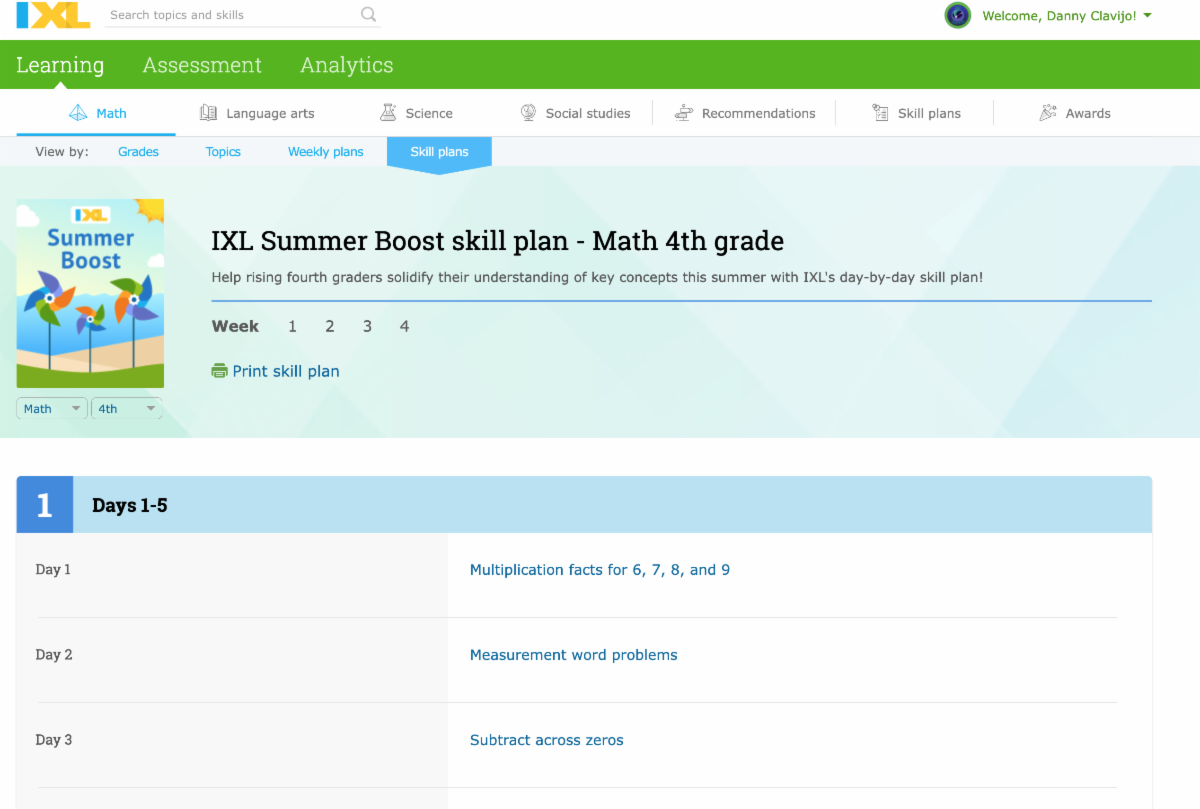Open the Recommendations page

click(x=745, y=113)
